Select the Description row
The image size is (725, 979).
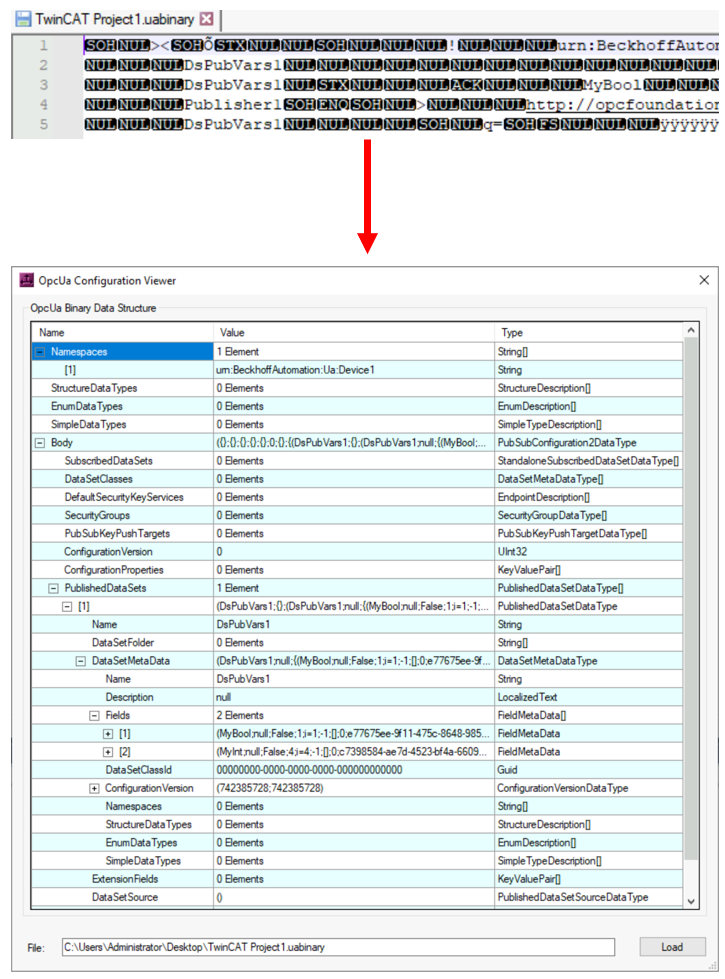(357, 697)
